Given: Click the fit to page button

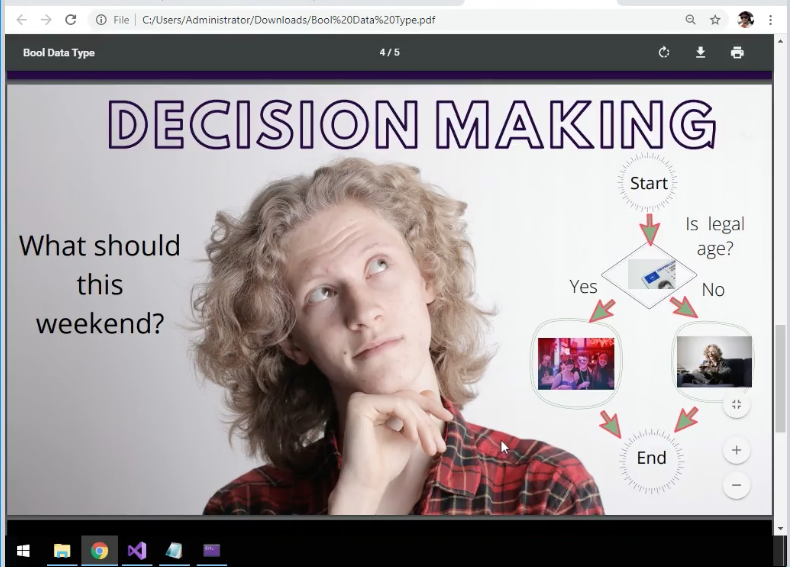Looking at the screenshot, I should 736,404.
